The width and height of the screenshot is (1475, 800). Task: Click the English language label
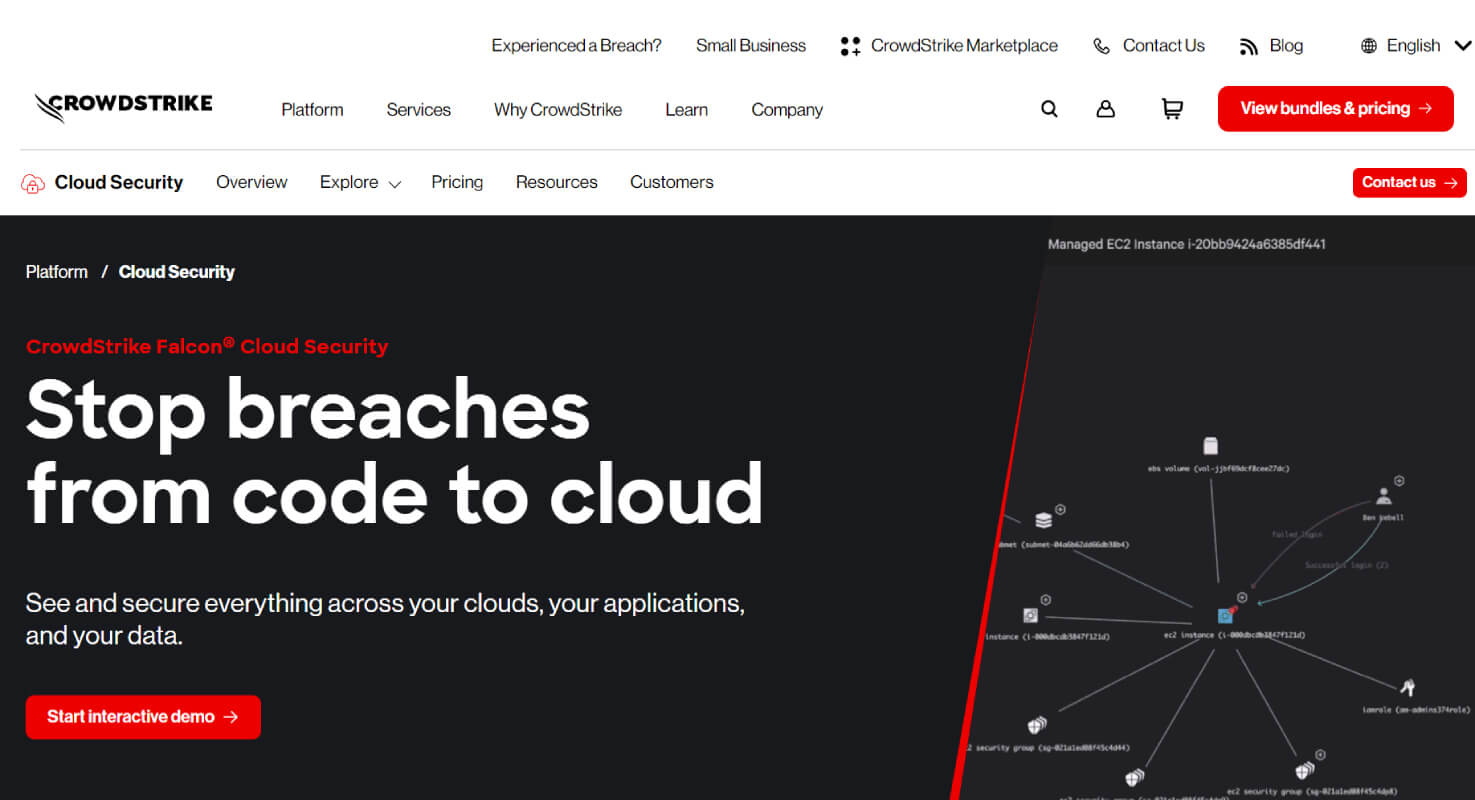(x=1413, y=46)
